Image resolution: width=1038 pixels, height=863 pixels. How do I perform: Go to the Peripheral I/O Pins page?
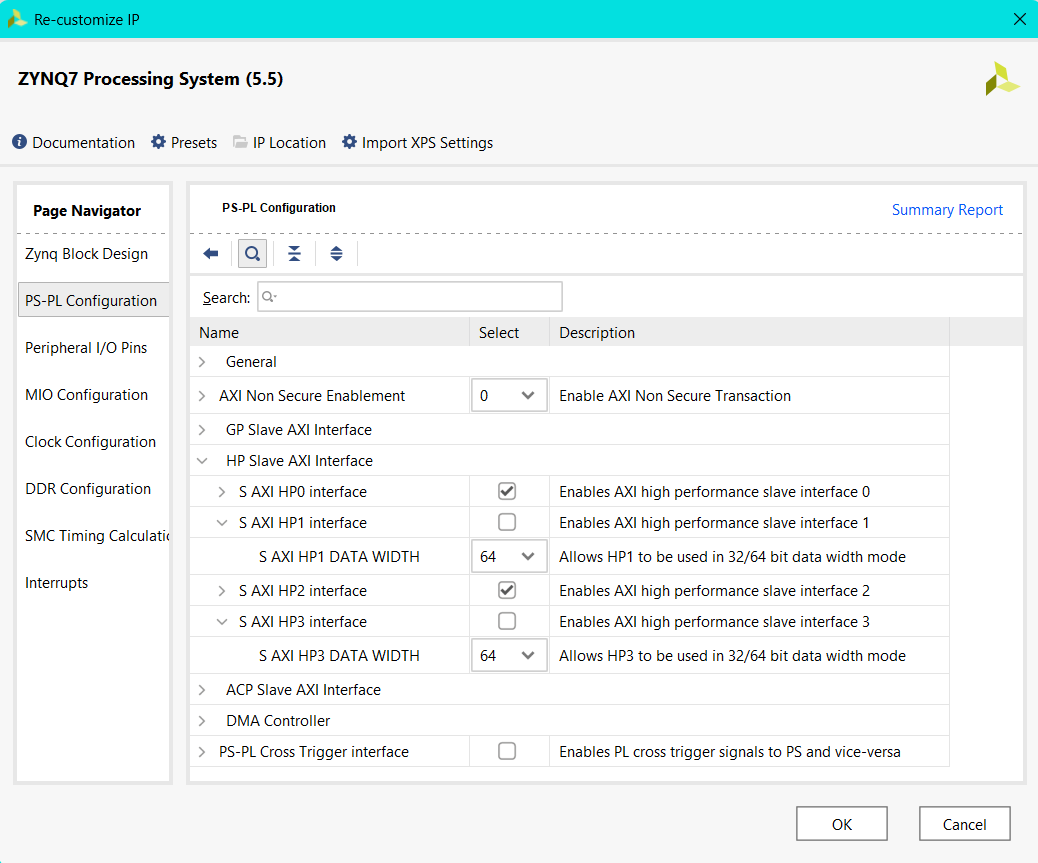pyautogui.click(x=86, y=347)
